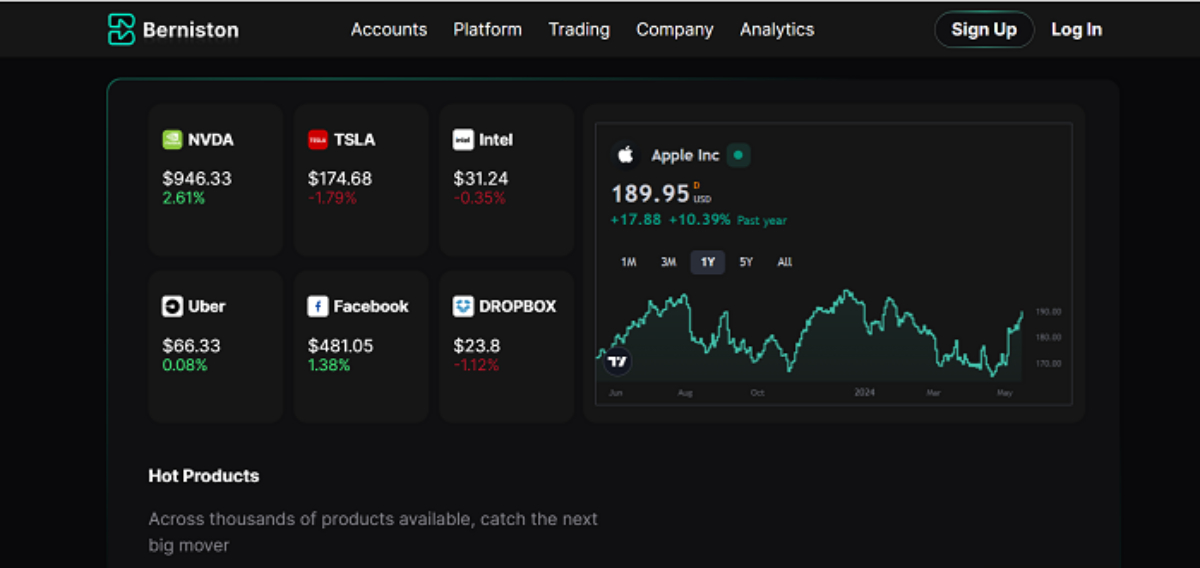Viewport: 1200px width, 568px height.
Task: Click TSLA price $174.68
Action: (x=340, y=179)
